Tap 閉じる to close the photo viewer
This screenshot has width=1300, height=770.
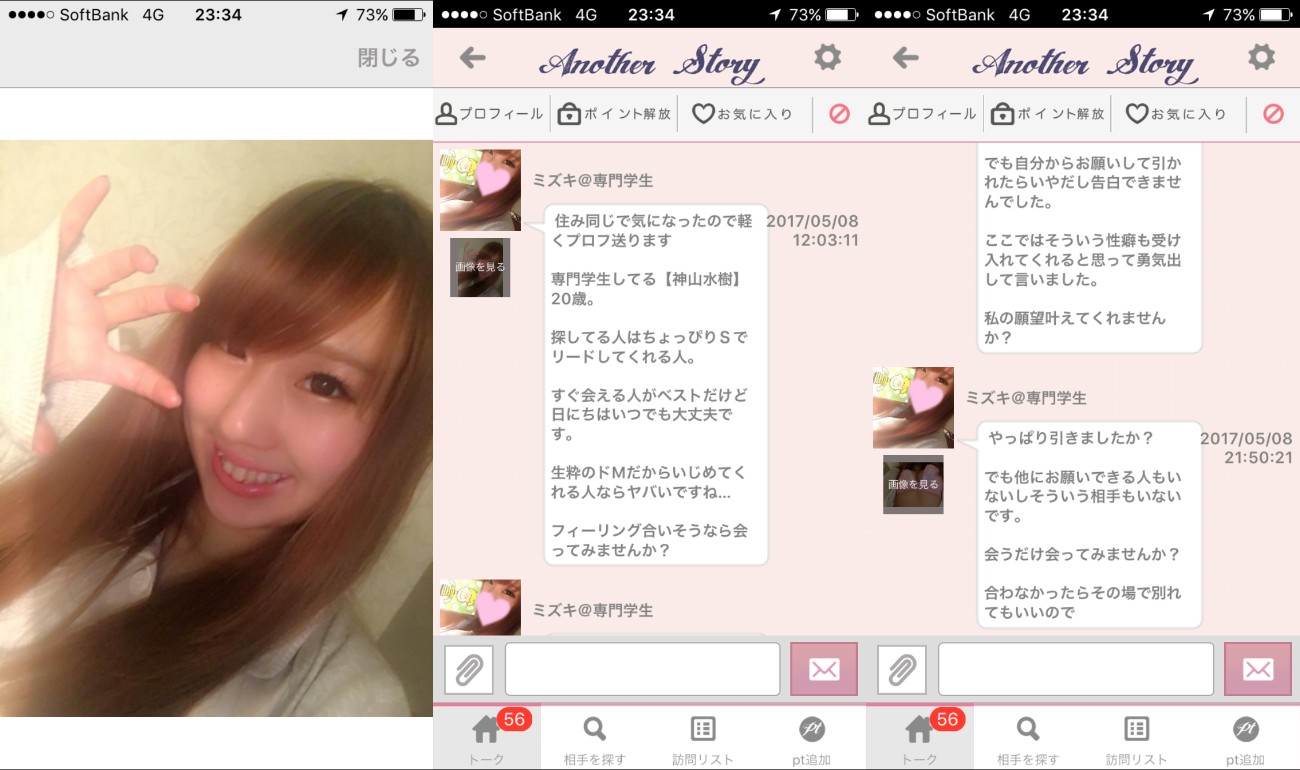tap(388, 58)
